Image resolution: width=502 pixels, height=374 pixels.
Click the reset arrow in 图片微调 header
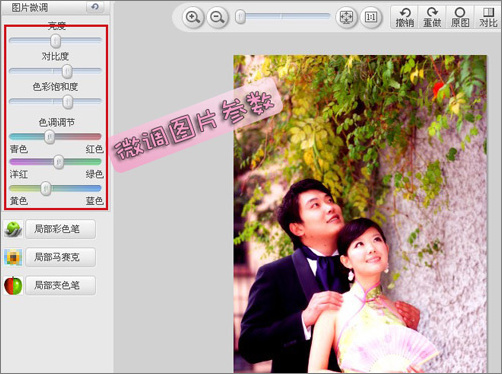click(x=95, y=7)
